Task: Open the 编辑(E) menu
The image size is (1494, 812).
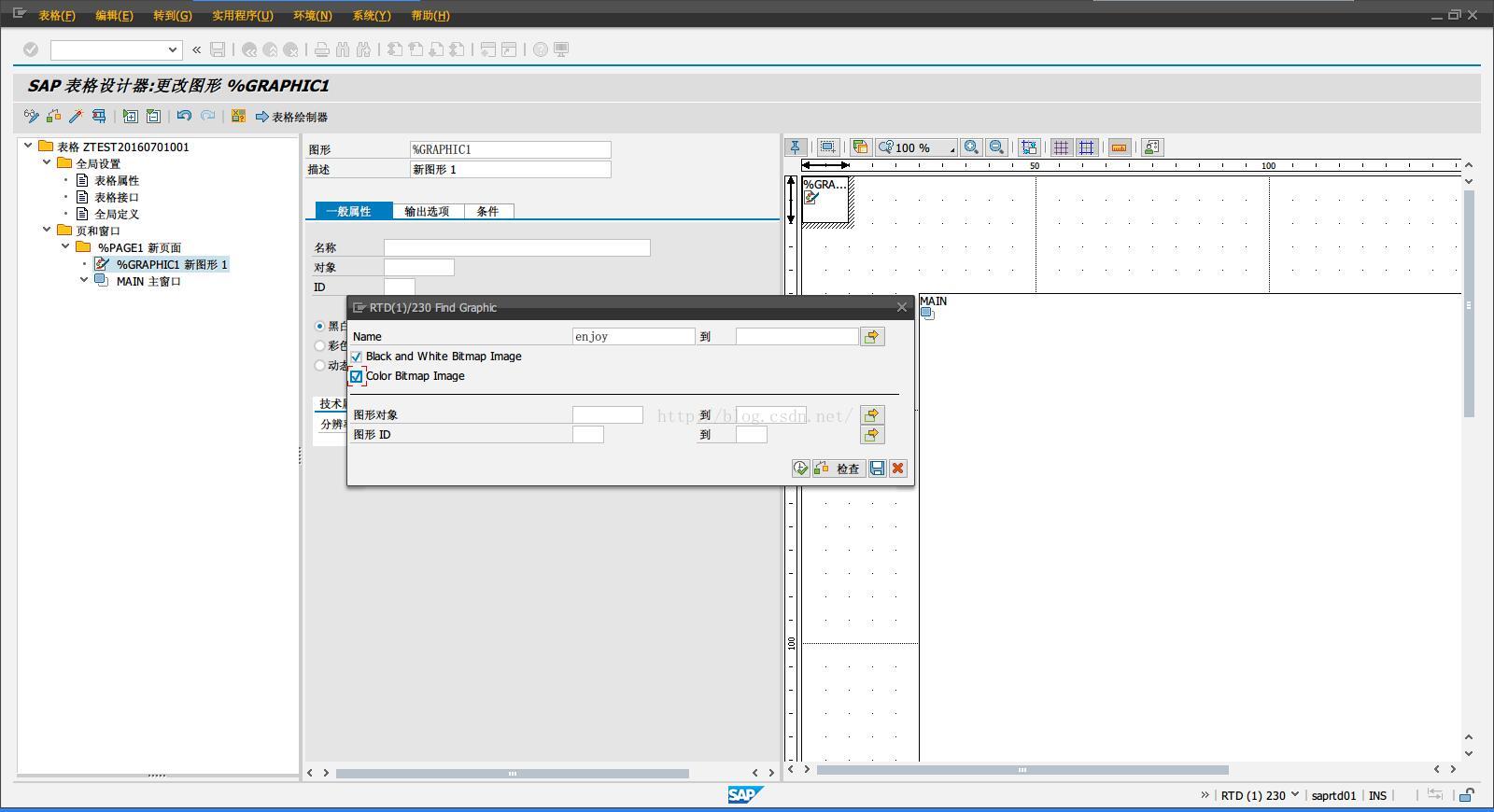Action: point(114,15)
